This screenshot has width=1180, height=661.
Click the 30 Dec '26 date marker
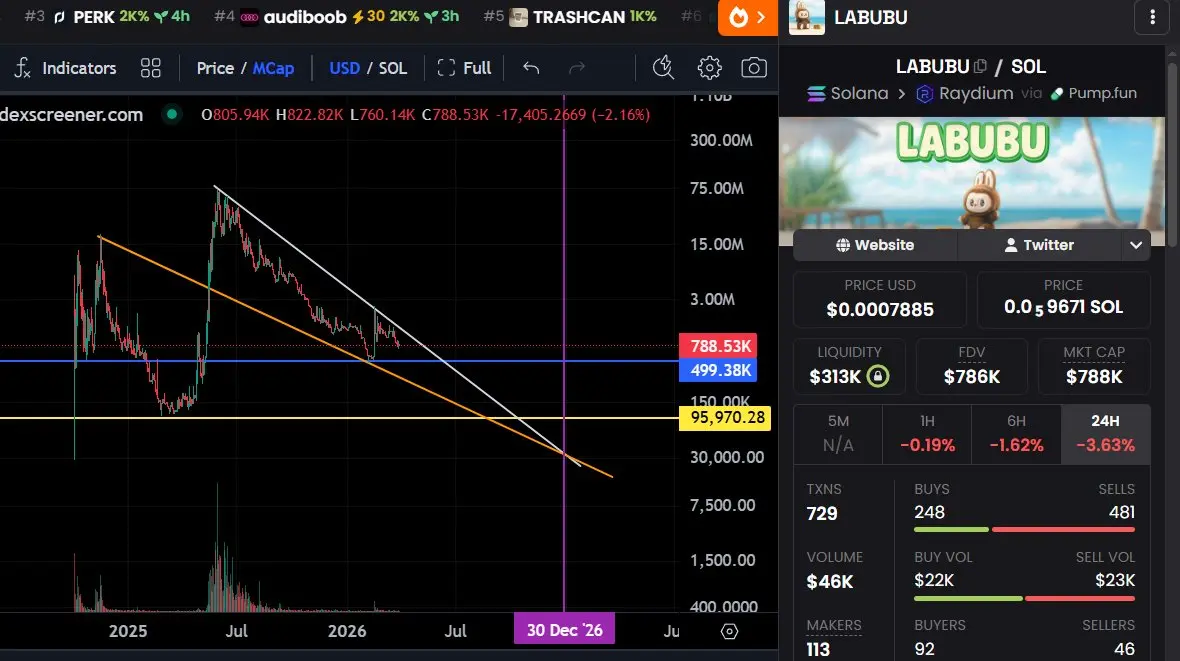[x=564, y=629]
